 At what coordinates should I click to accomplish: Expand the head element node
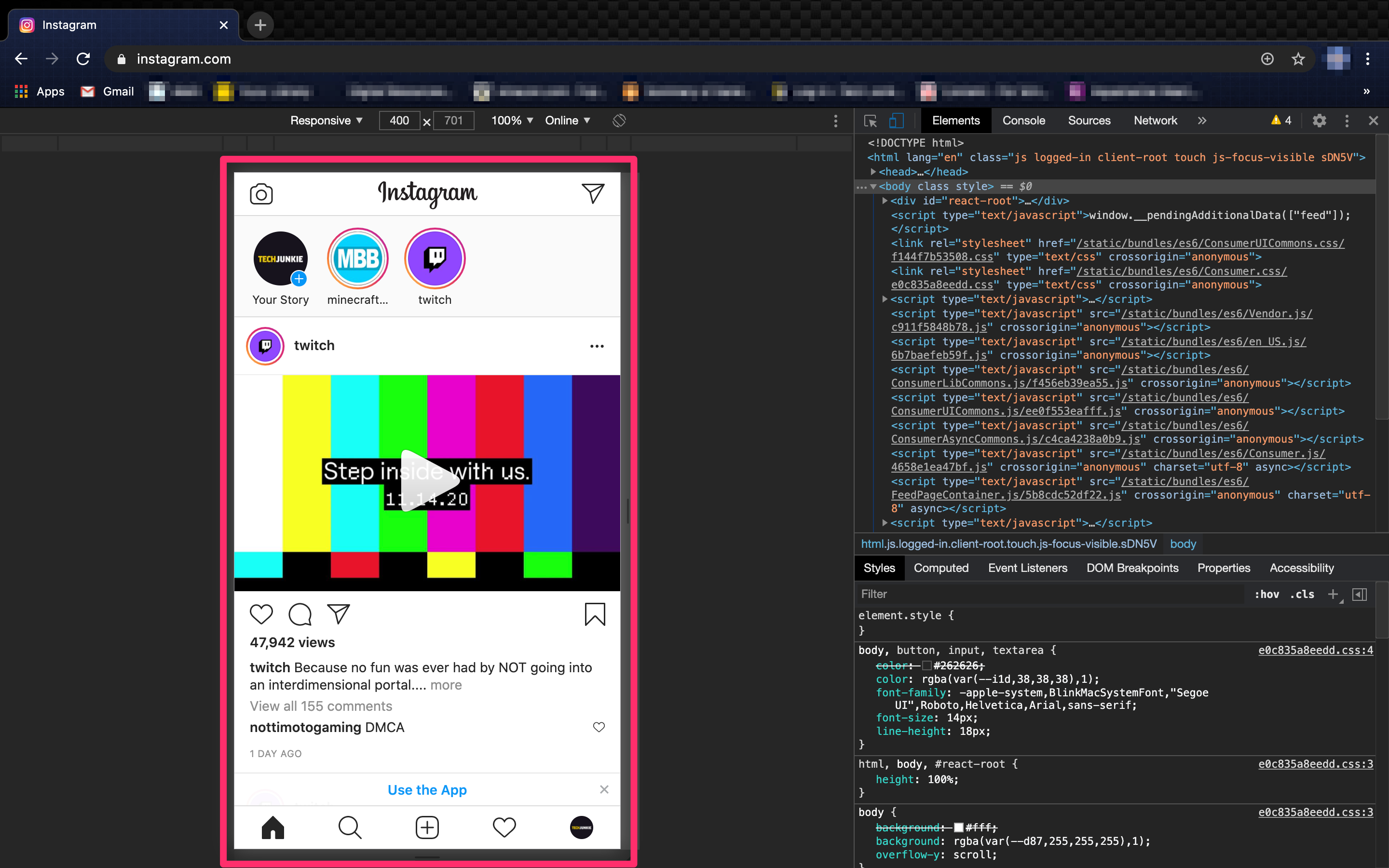click(873, 172)
